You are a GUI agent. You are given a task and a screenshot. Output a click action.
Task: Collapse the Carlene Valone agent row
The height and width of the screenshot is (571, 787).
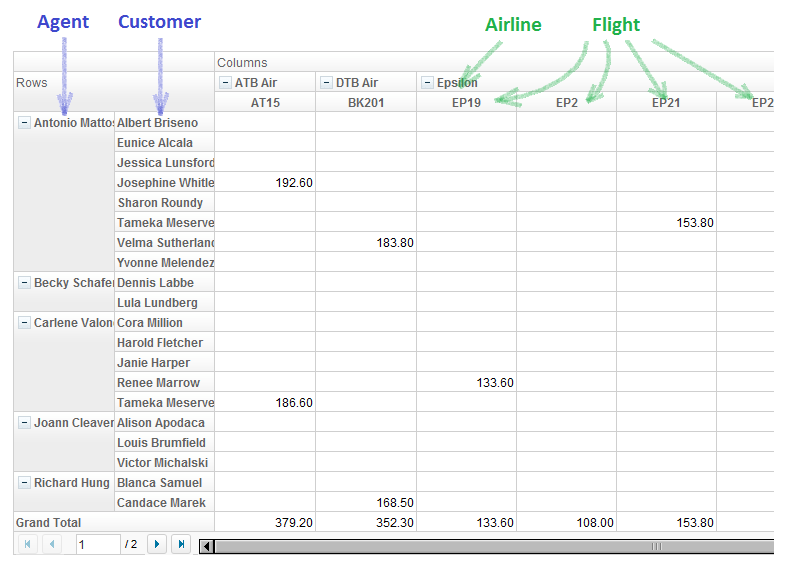pyautogui.click(x=24, y=323)
